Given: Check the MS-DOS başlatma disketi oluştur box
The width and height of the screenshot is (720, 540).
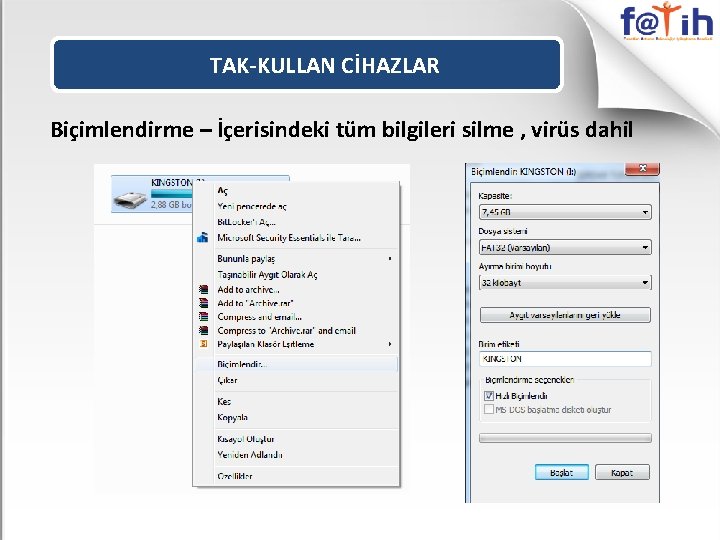Looking at the screenshot, I should [x=489, y=409].
